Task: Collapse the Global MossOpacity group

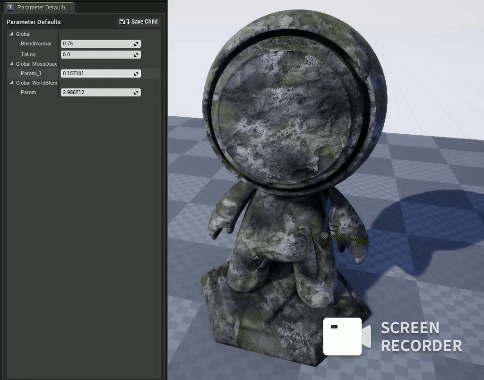Action: [12, 64]
